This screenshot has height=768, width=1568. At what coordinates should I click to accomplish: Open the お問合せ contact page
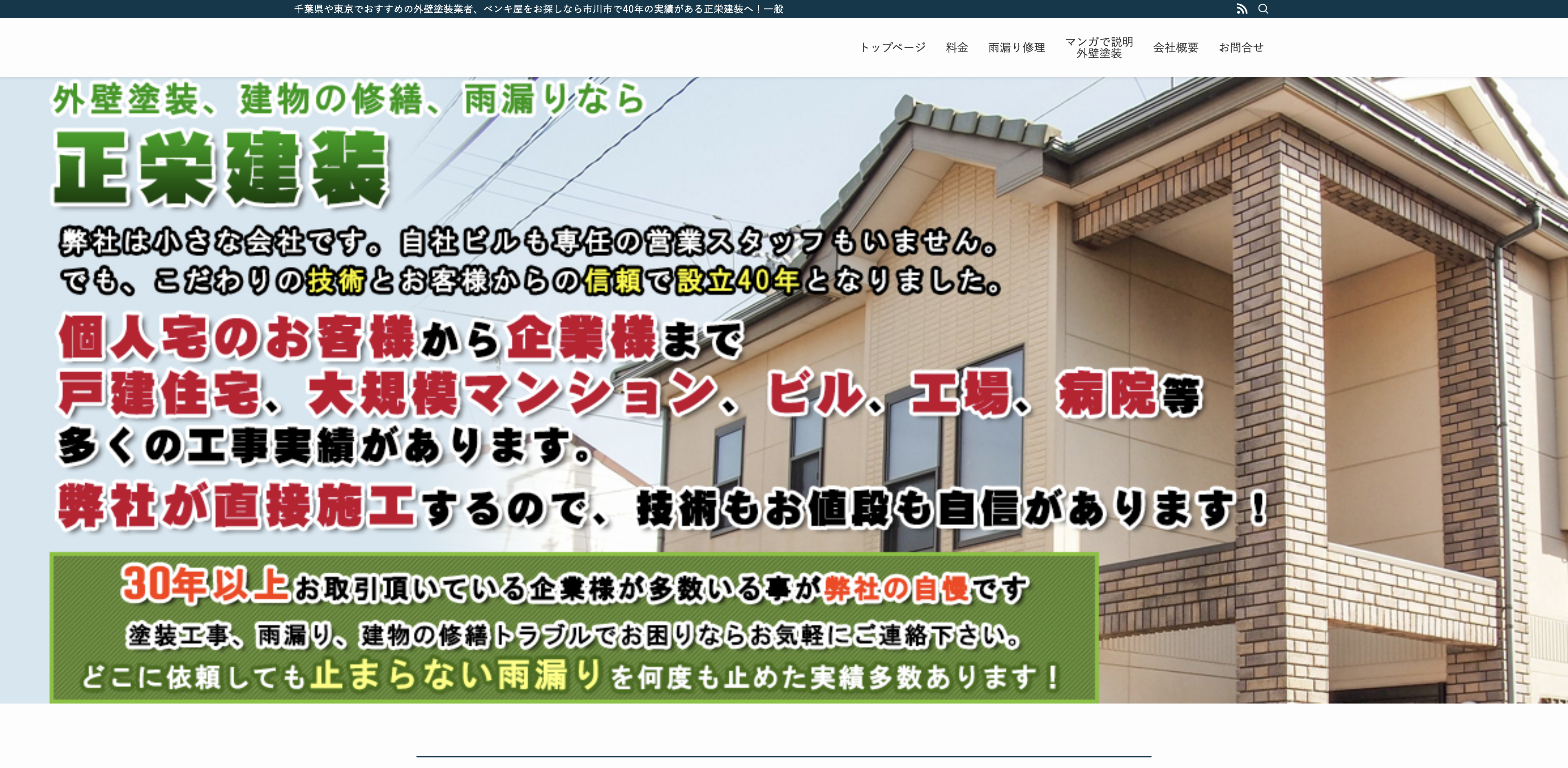click(1241, 47)
